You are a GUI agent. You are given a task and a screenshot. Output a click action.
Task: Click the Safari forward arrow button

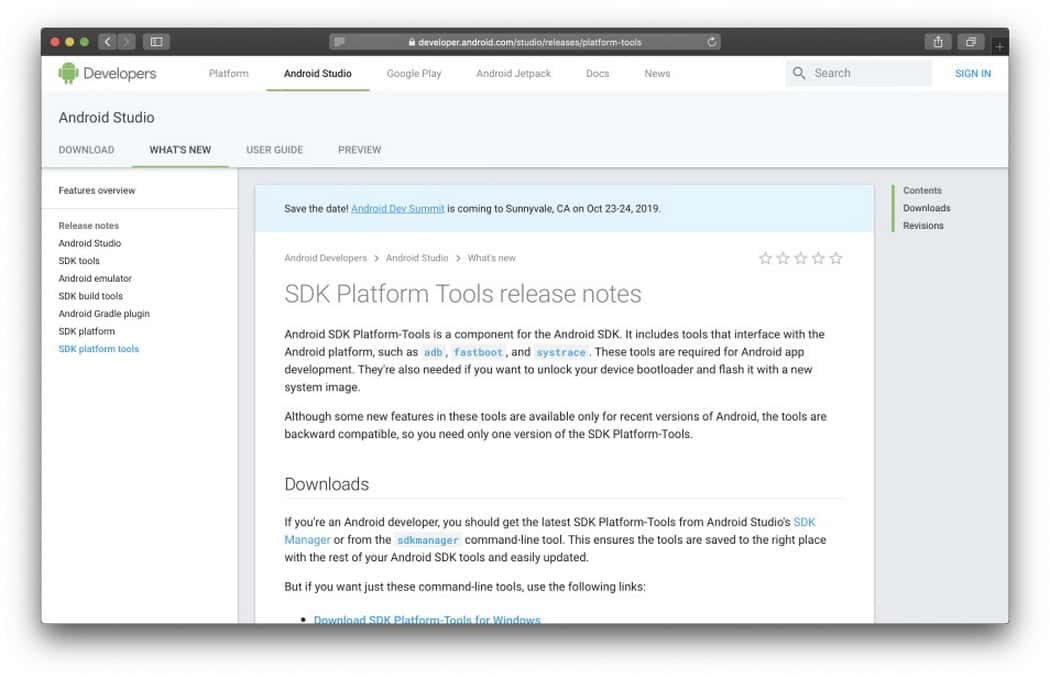coord(126,42)
